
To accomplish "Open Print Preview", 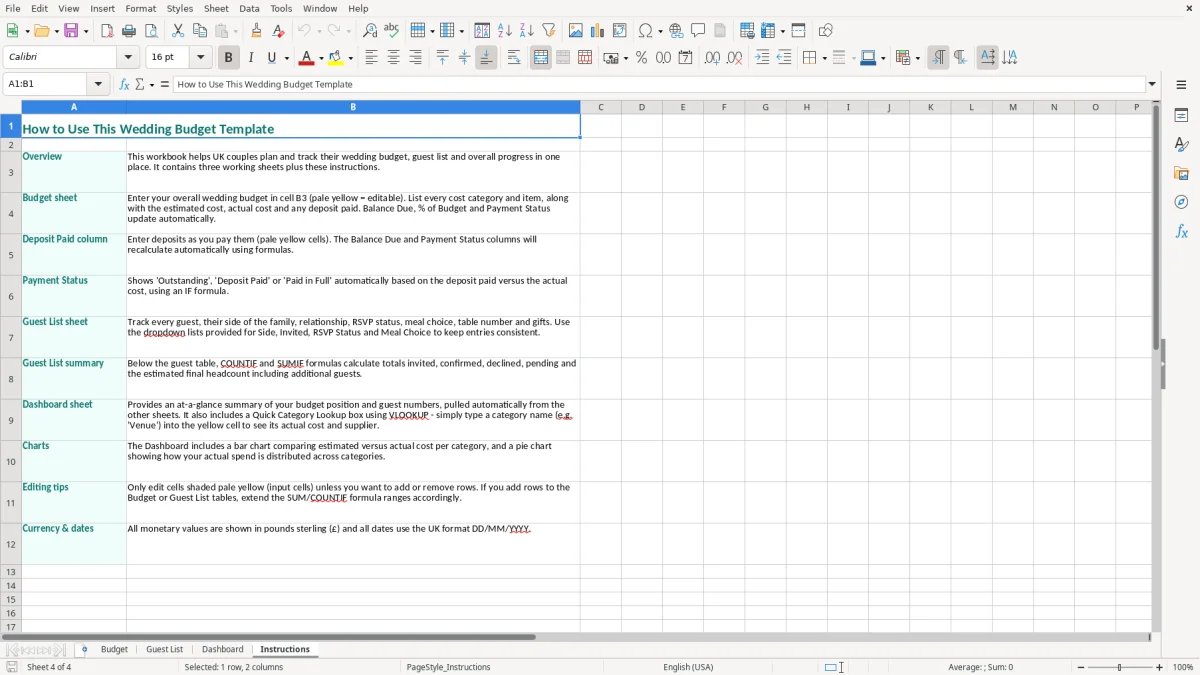I will [x=151, y=31].
